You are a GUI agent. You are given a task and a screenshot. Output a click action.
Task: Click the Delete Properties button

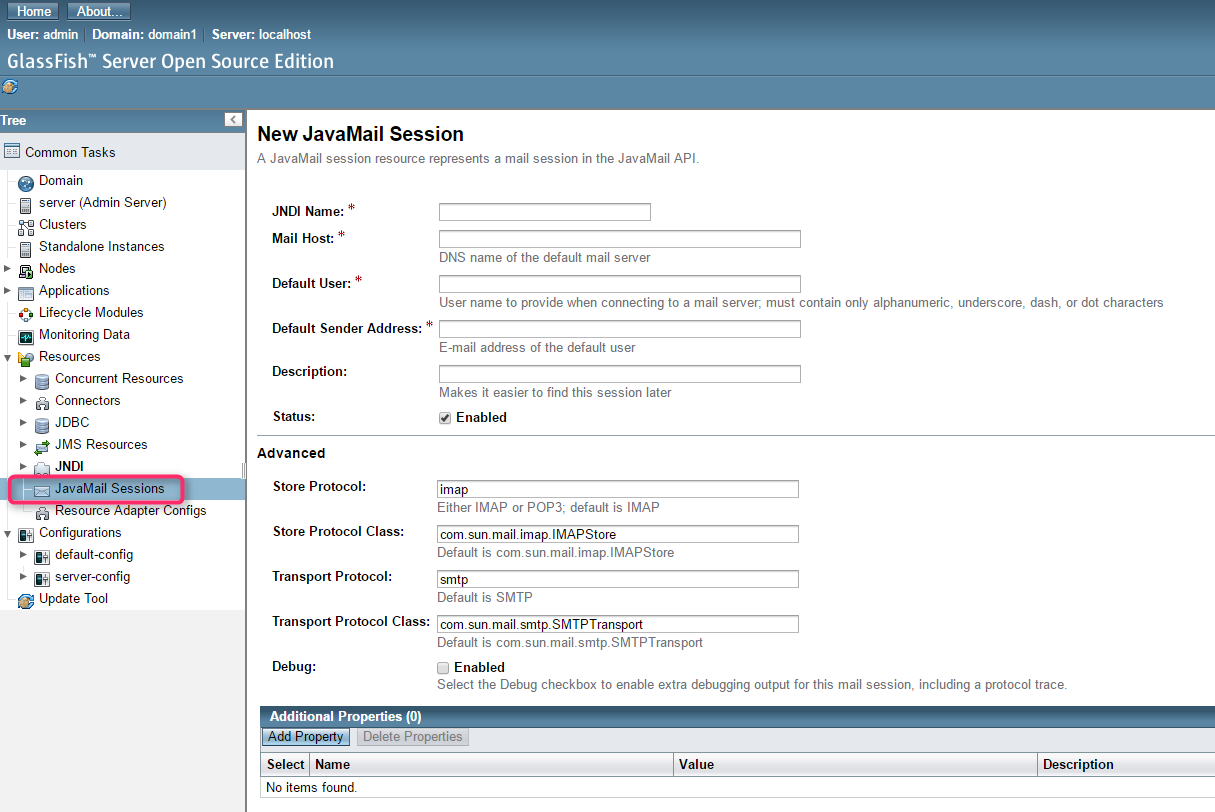click(x=412, y=736)
